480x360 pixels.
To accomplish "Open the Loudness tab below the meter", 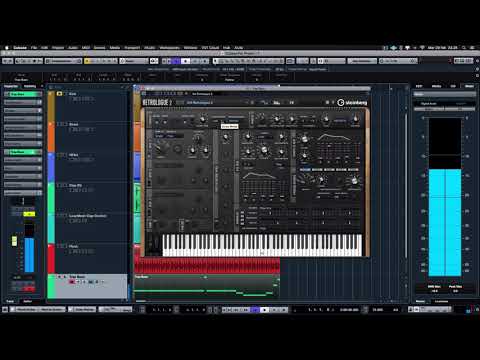I will (441, 301).
